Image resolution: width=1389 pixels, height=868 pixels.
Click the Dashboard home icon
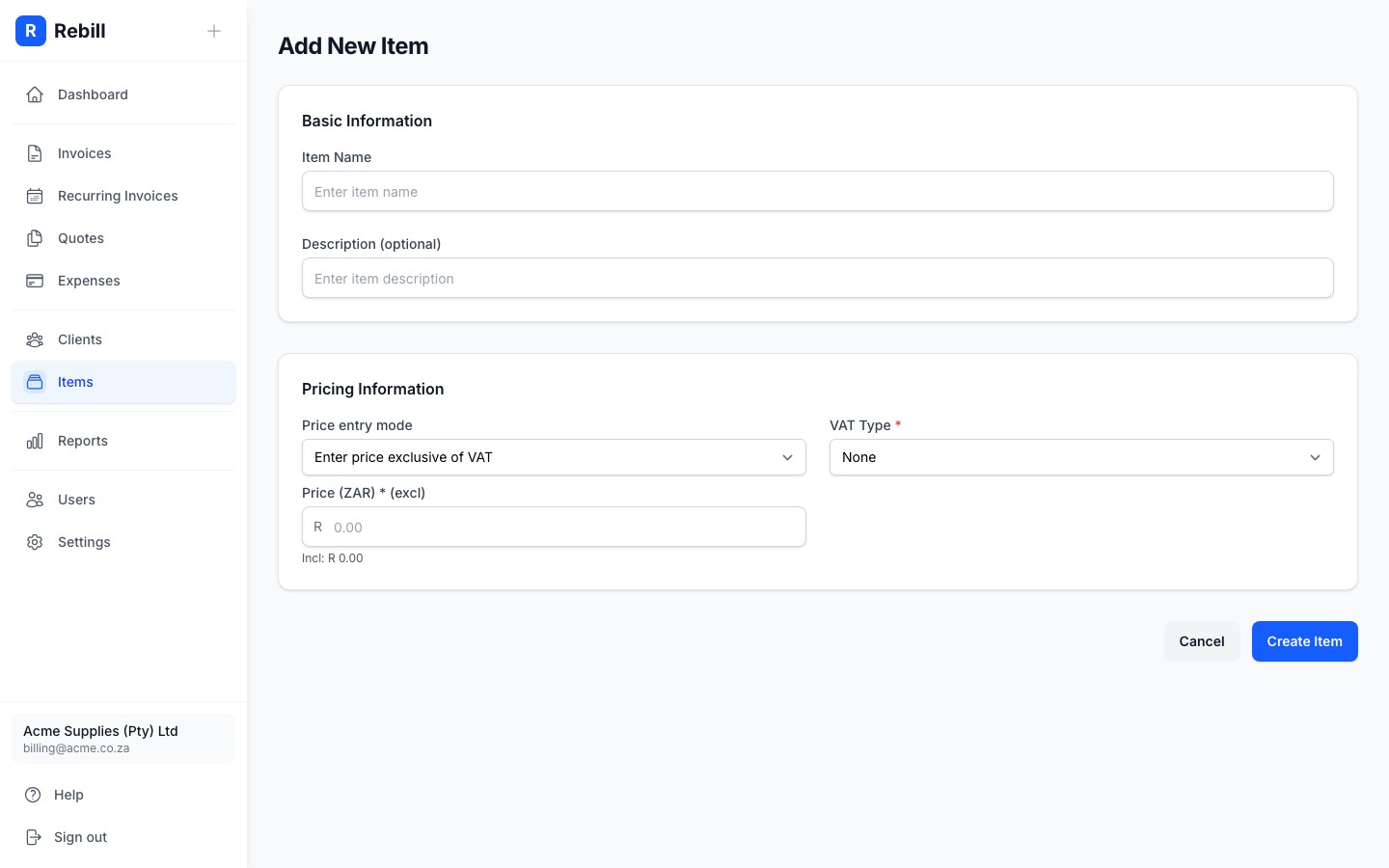(35, 95)
